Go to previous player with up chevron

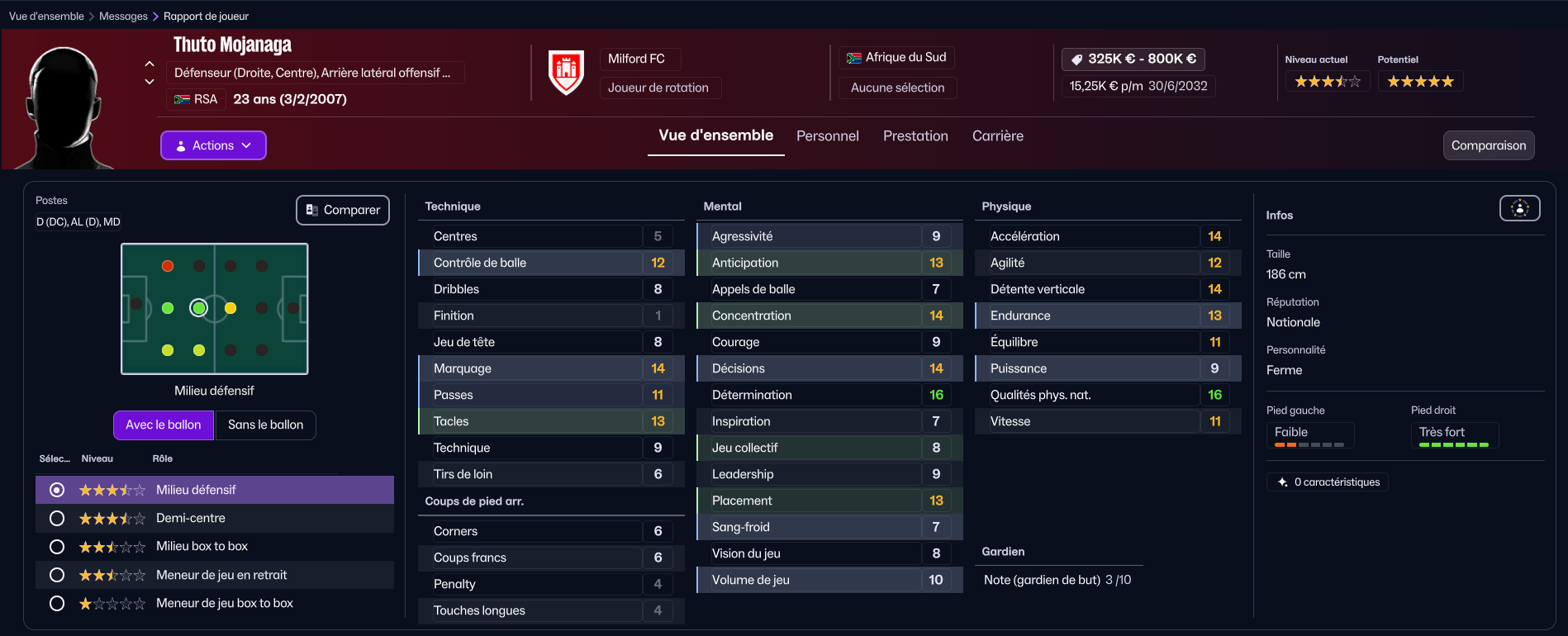click(x=150, y=64)
